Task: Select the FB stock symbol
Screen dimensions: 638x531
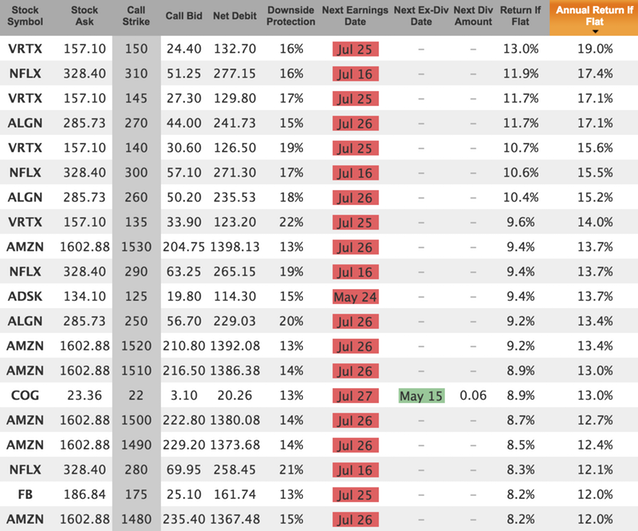Action: [x=25, y=494]
